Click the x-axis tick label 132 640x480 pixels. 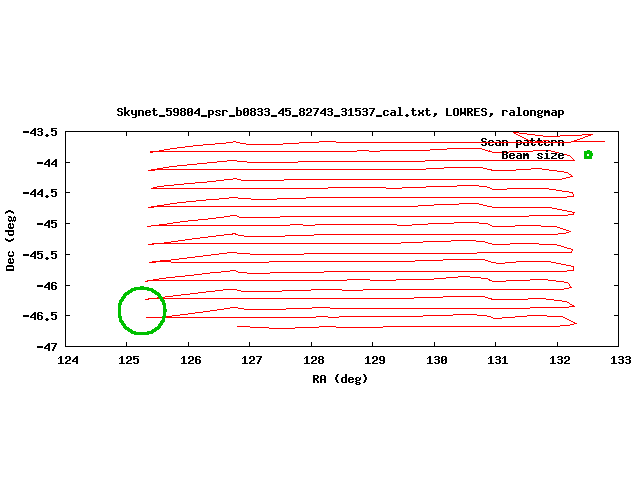tap(560, 360)
